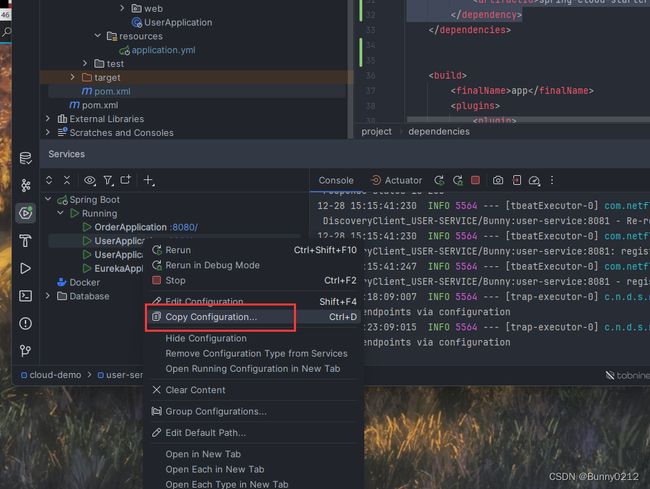Open application.yml file
This screenshot has height=489, width=650.
tap(163, 50)
